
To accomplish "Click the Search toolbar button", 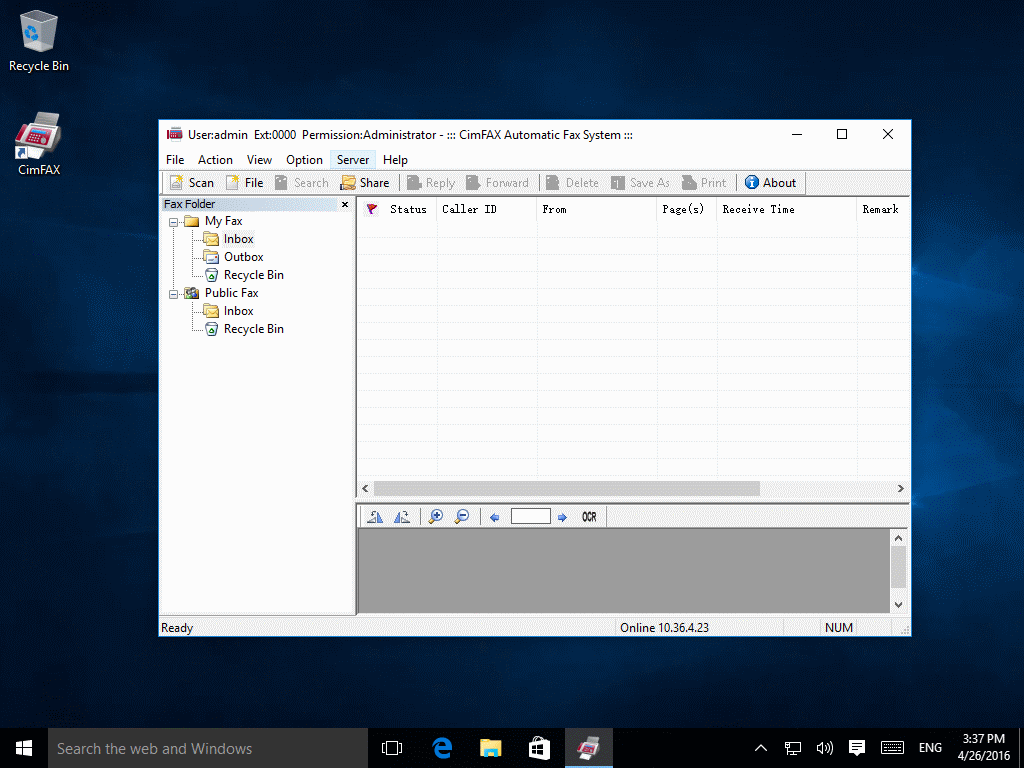I will (x=302, y=183).
